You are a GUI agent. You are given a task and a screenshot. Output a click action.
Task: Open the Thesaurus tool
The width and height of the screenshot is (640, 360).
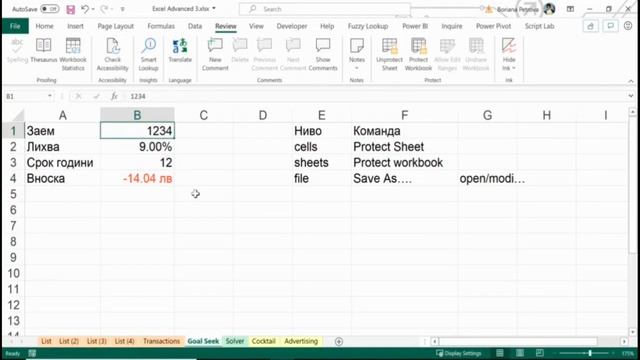[x=44, y=51]
